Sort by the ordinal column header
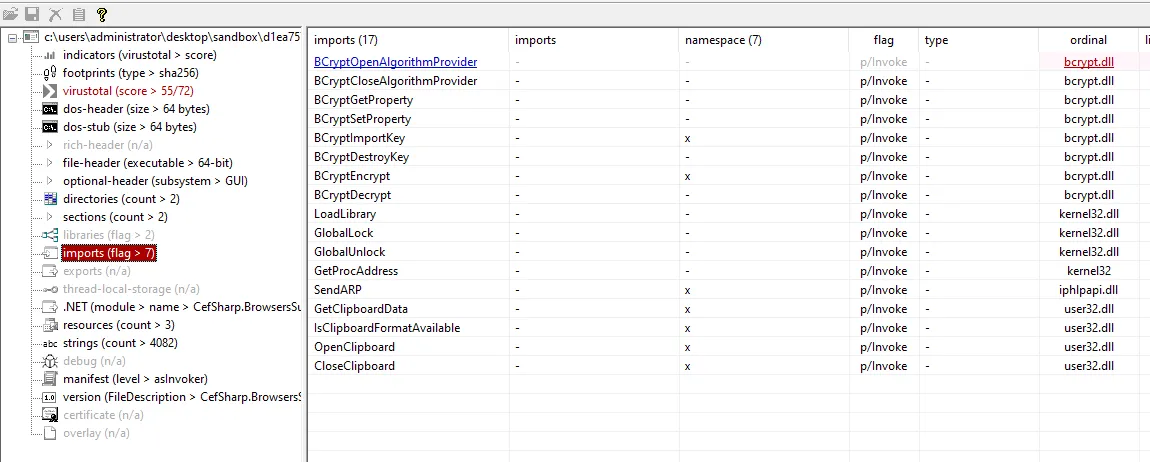Image resolution: width=1150 pixels, height=462 pixels. pyautogui.click(x=1088, y=40)
